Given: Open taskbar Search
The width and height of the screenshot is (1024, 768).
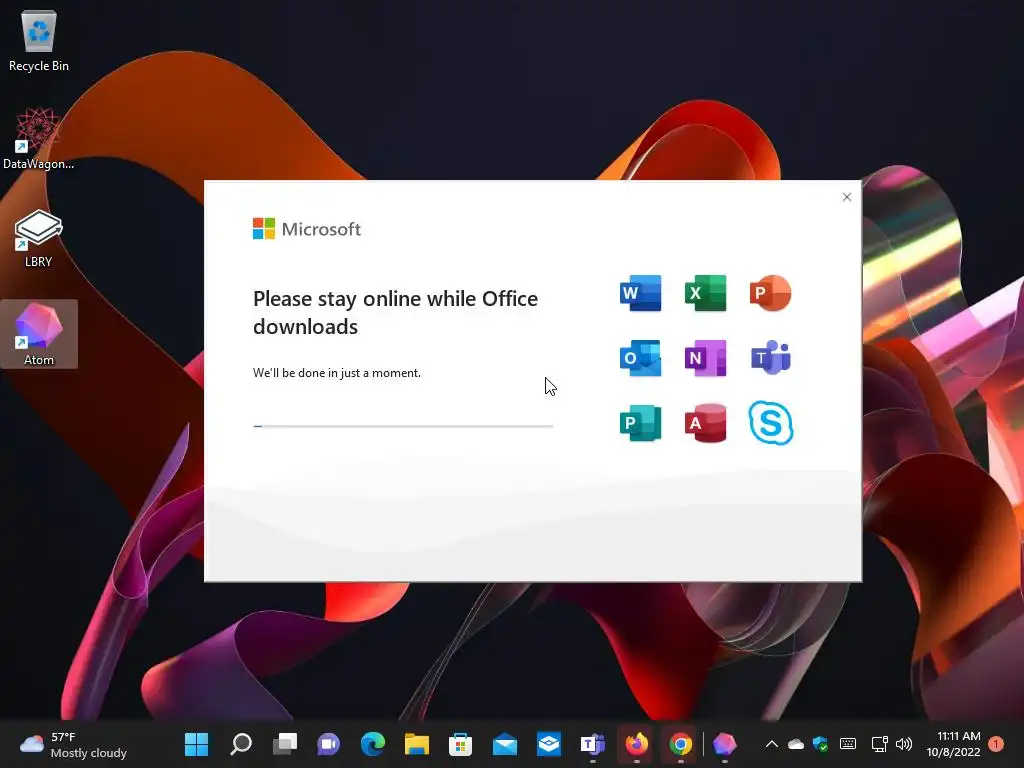Looking at the screenshot, I should [x=240, y=744].
